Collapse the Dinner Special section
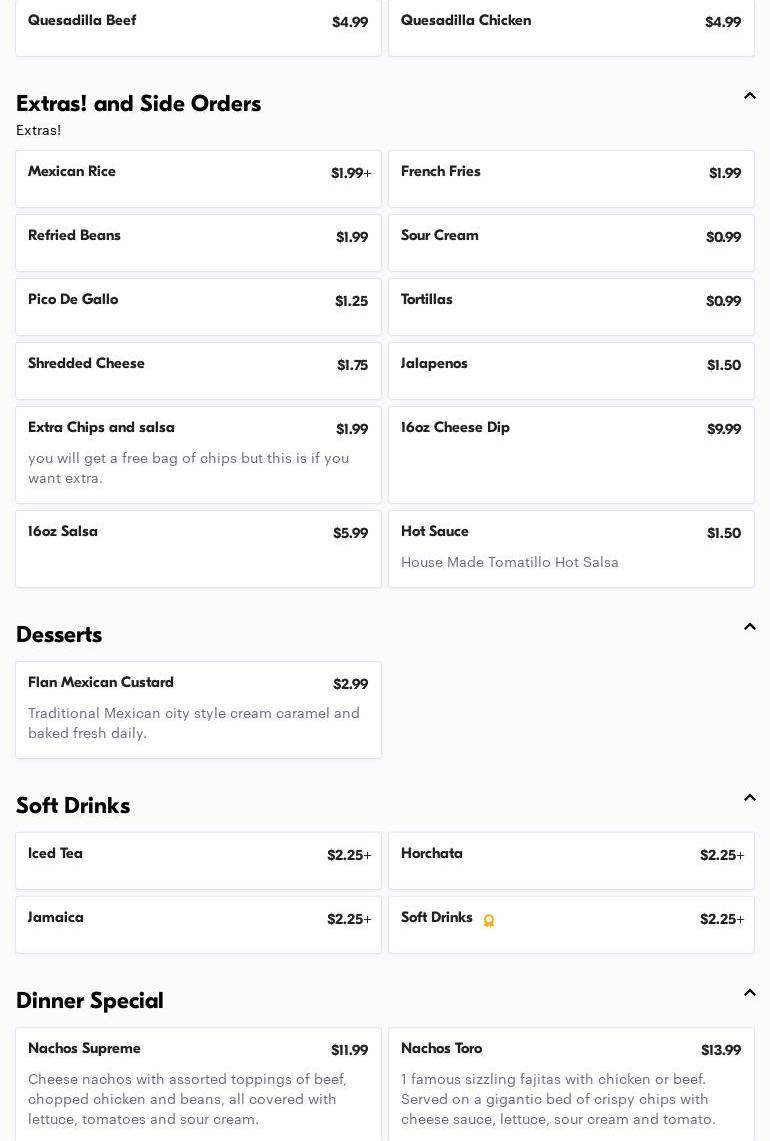This screenshot has height=1141, width=770. coord(750,994)
